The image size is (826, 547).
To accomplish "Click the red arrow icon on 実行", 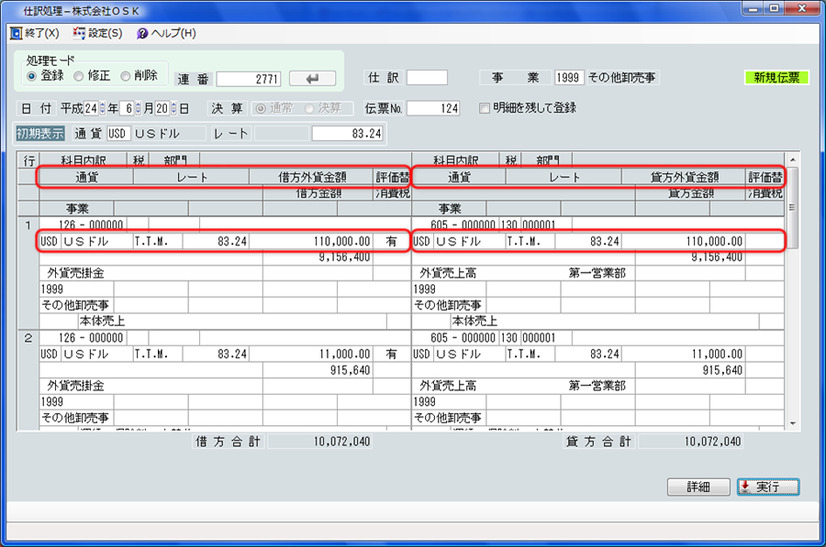I will [x=745, y=487].
